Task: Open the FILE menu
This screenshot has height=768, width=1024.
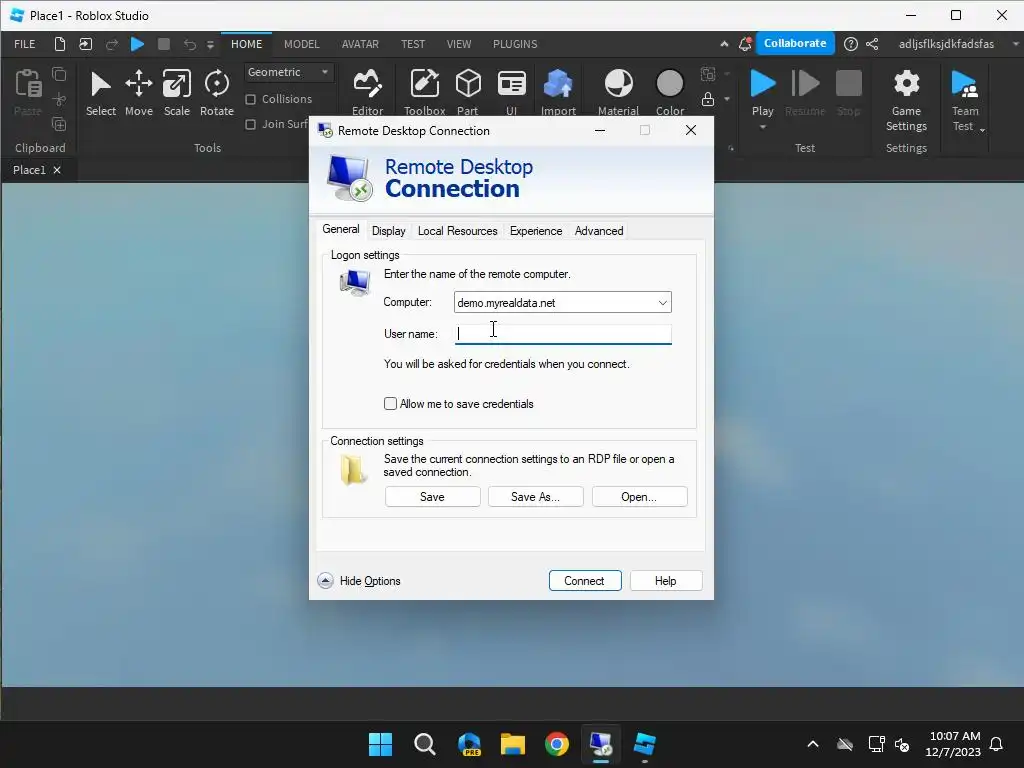Action: [x=25, y=44]
